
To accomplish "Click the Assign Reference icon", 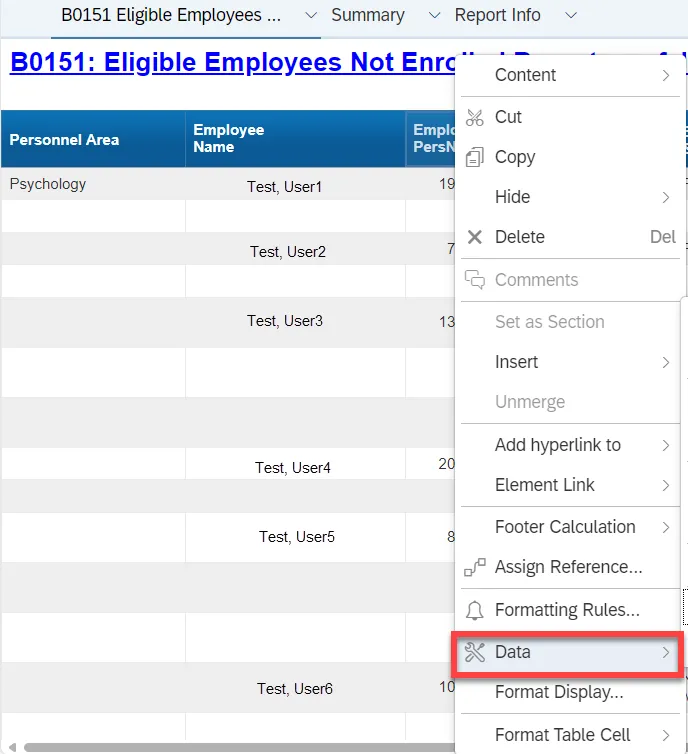I will [x=475, y=568].
